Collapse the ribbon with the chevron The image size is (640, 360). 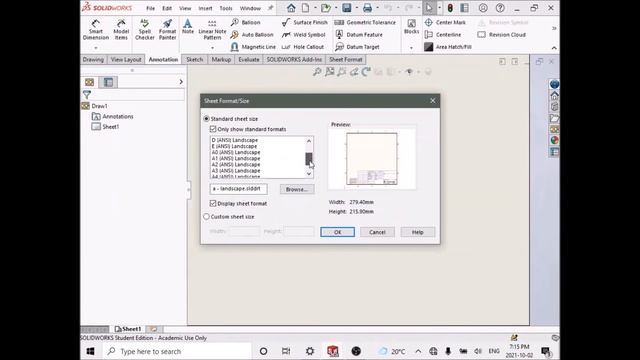point(554,48)
